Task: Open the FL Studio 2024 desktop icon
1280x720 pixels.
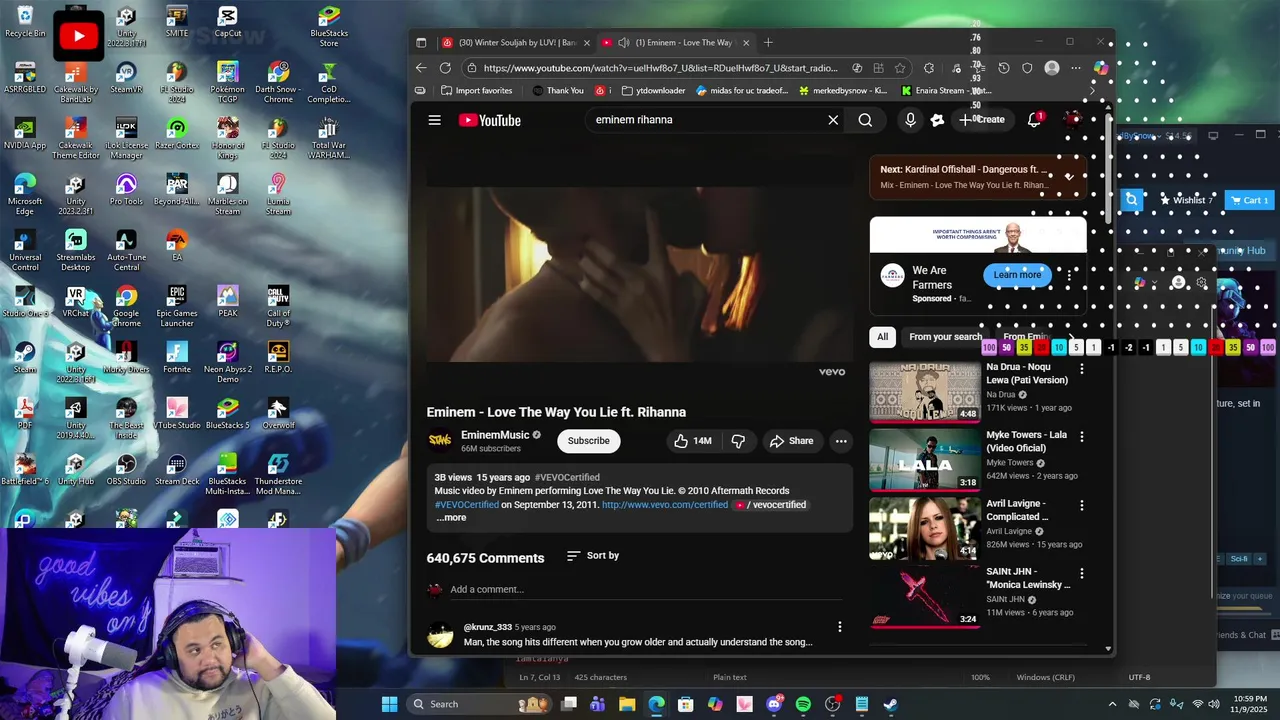Action: pos(177,82)
